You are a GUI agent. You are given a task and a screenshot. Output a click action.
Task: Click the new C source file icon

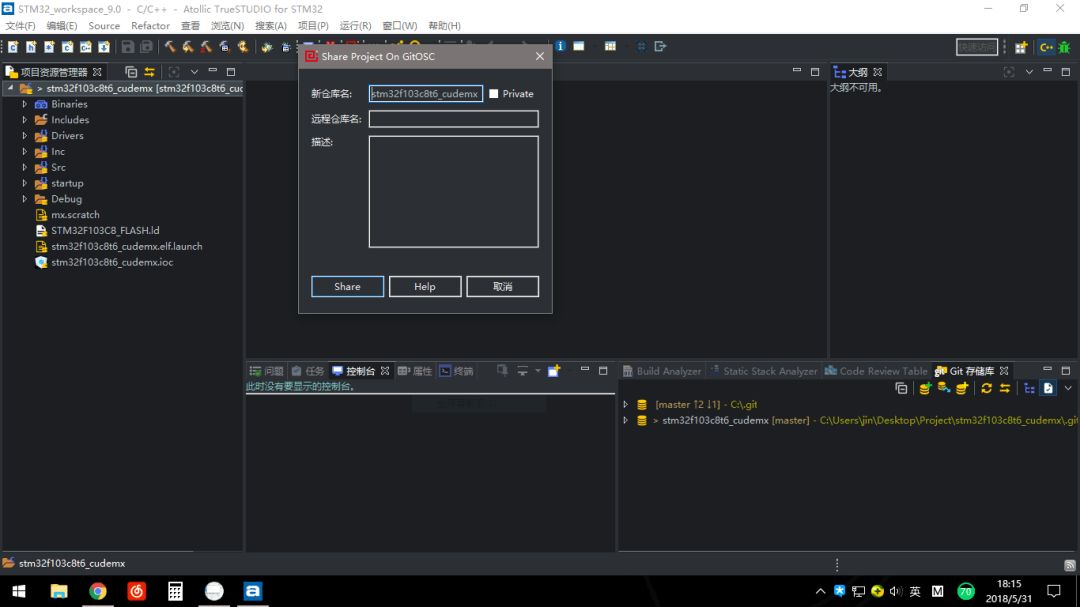(x=12, y=47)
